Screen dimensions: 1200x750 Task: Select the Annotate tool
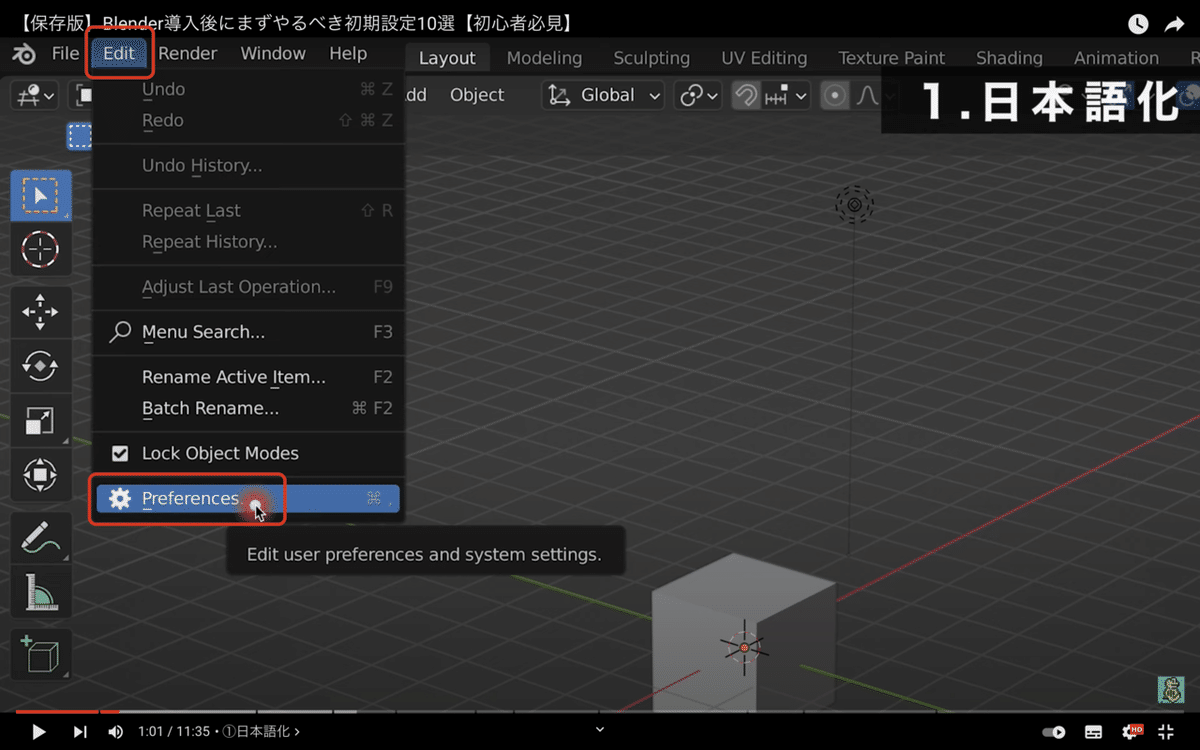click(x=41, y=538)
